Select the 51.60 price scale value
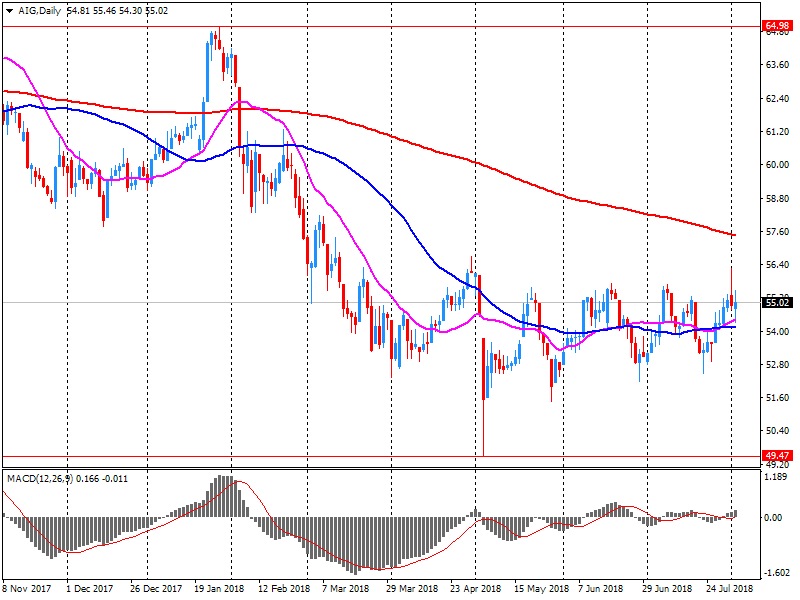Image resolution: width=800 pixels, height=600 pixels. [777, 397]
